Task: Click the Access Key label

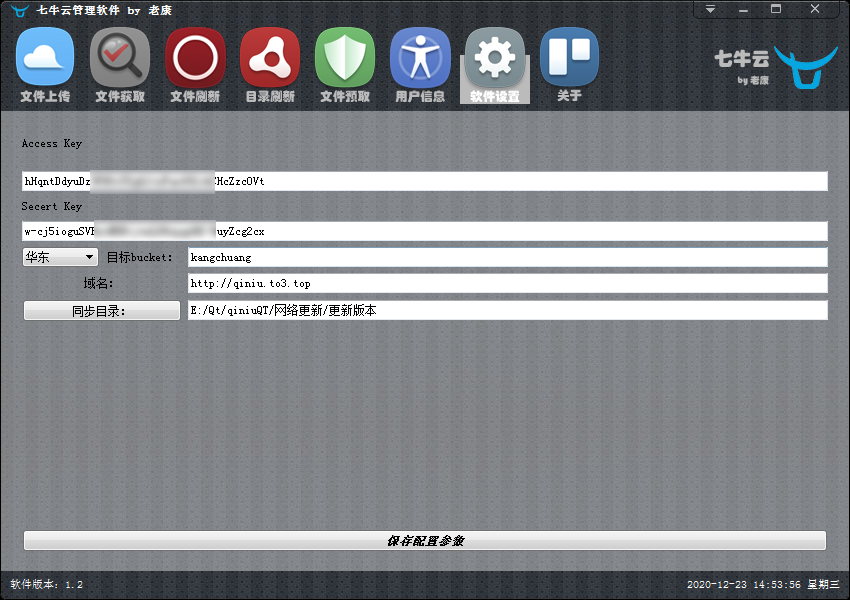Action: pyautogui.click(x=51, y=144)
